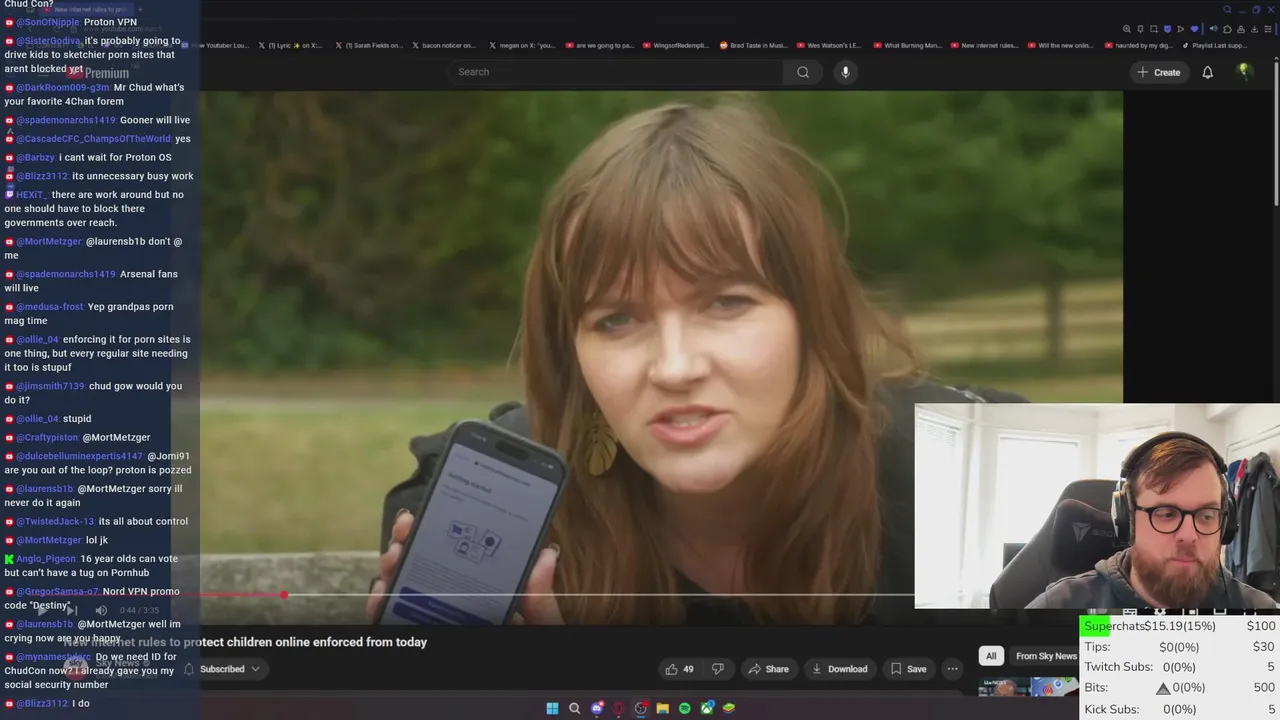Click the Superchats goal row
Screen dimensions: 1280x720
(1180, 626)
